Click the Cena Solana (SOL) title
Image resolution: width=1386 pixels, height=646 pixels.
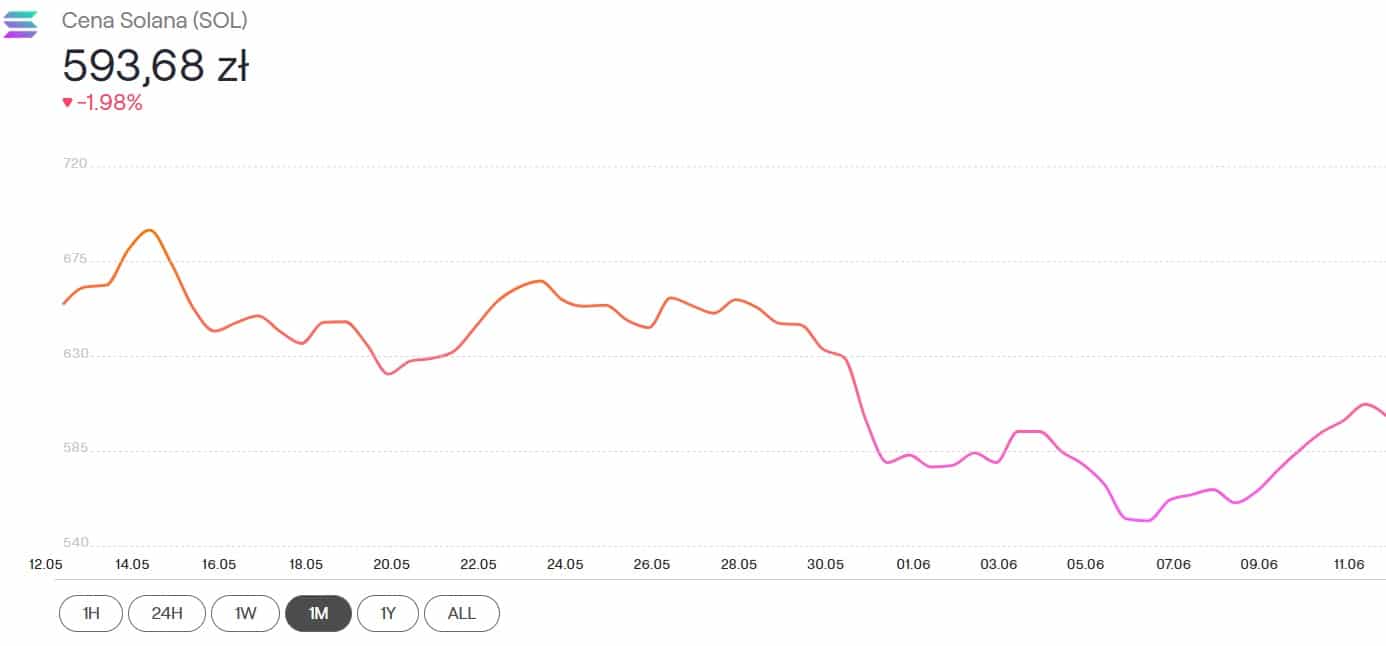154,20
